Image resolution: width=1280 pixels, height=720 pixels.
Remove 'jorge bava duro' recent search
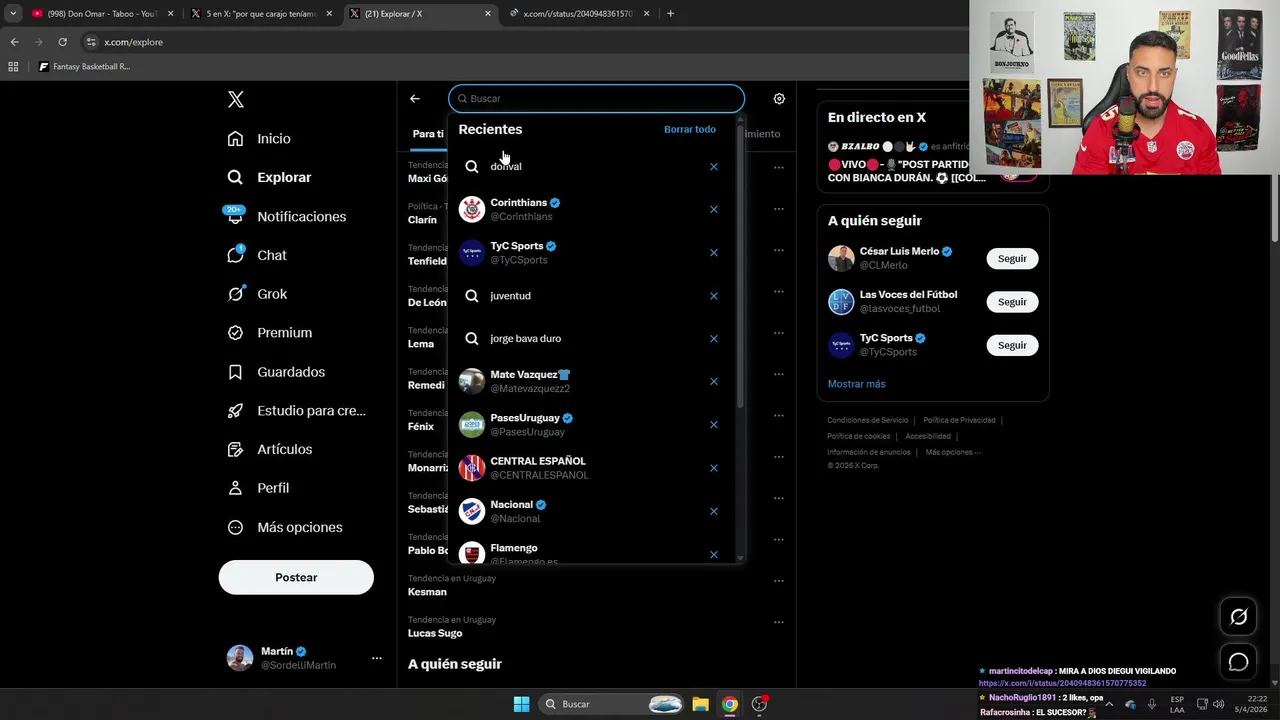point(714,338)
